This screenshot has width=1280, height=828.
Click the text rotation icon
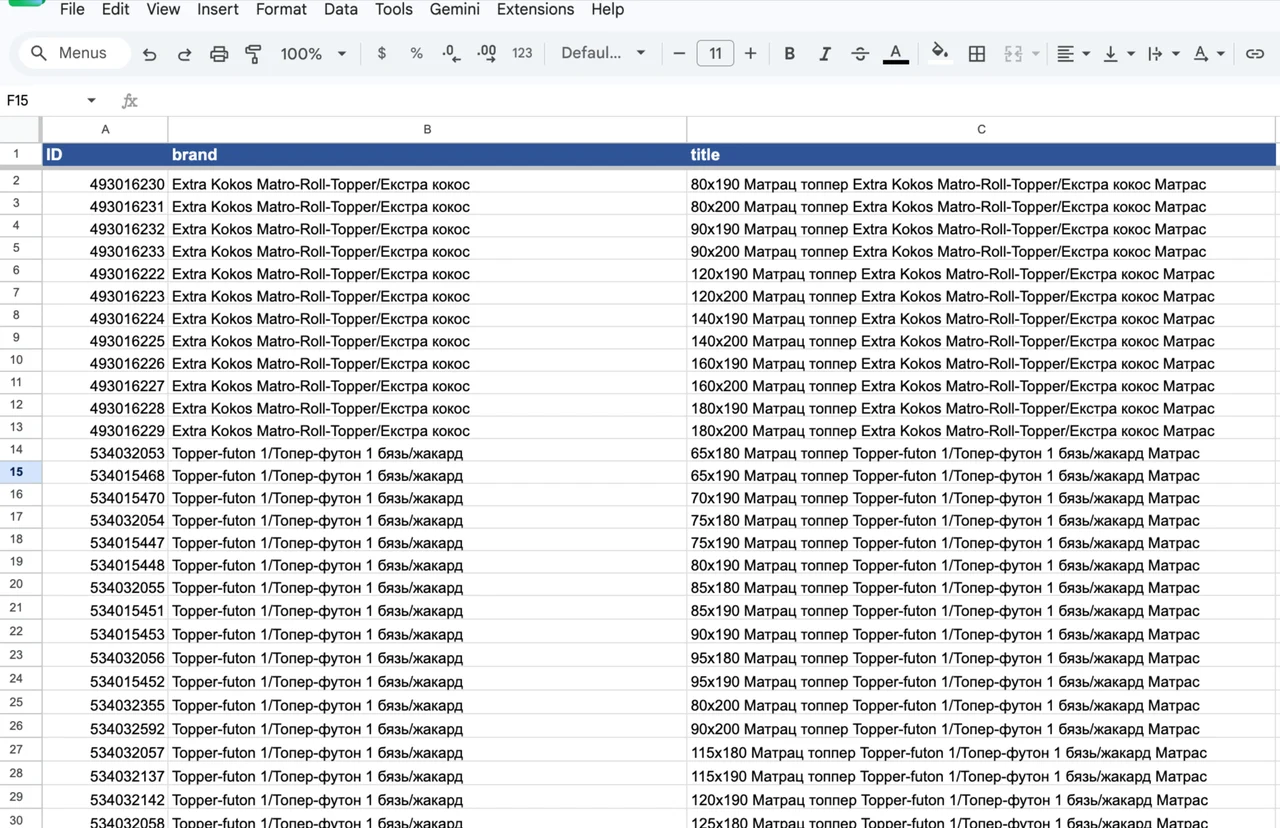[1201, 54]
